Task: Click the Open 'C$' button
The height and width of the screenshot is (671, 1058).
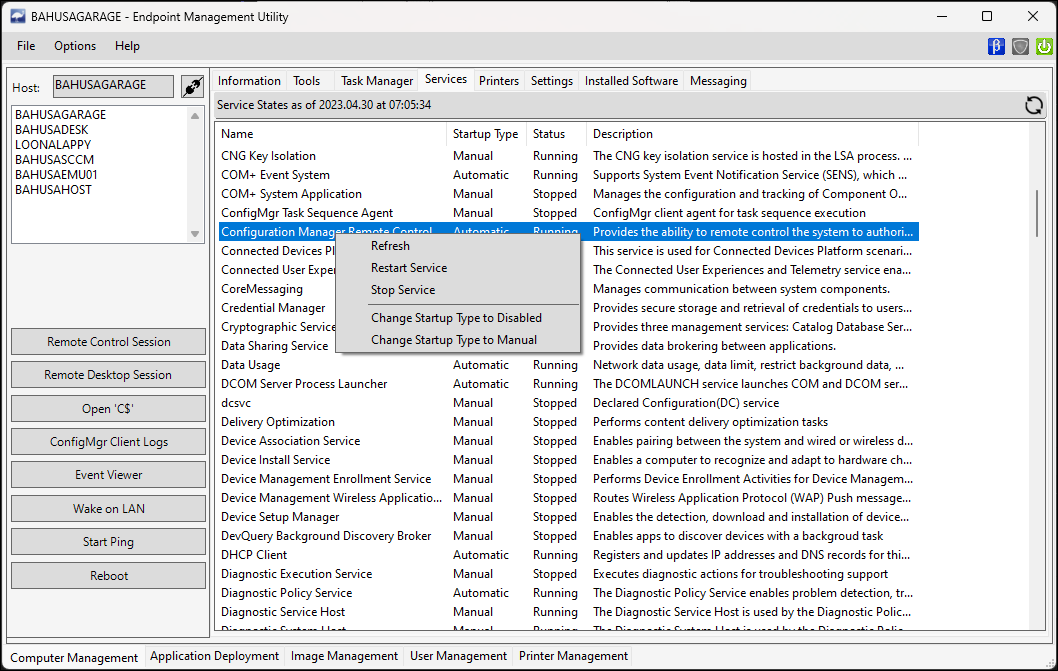Action: click(109, 408)
